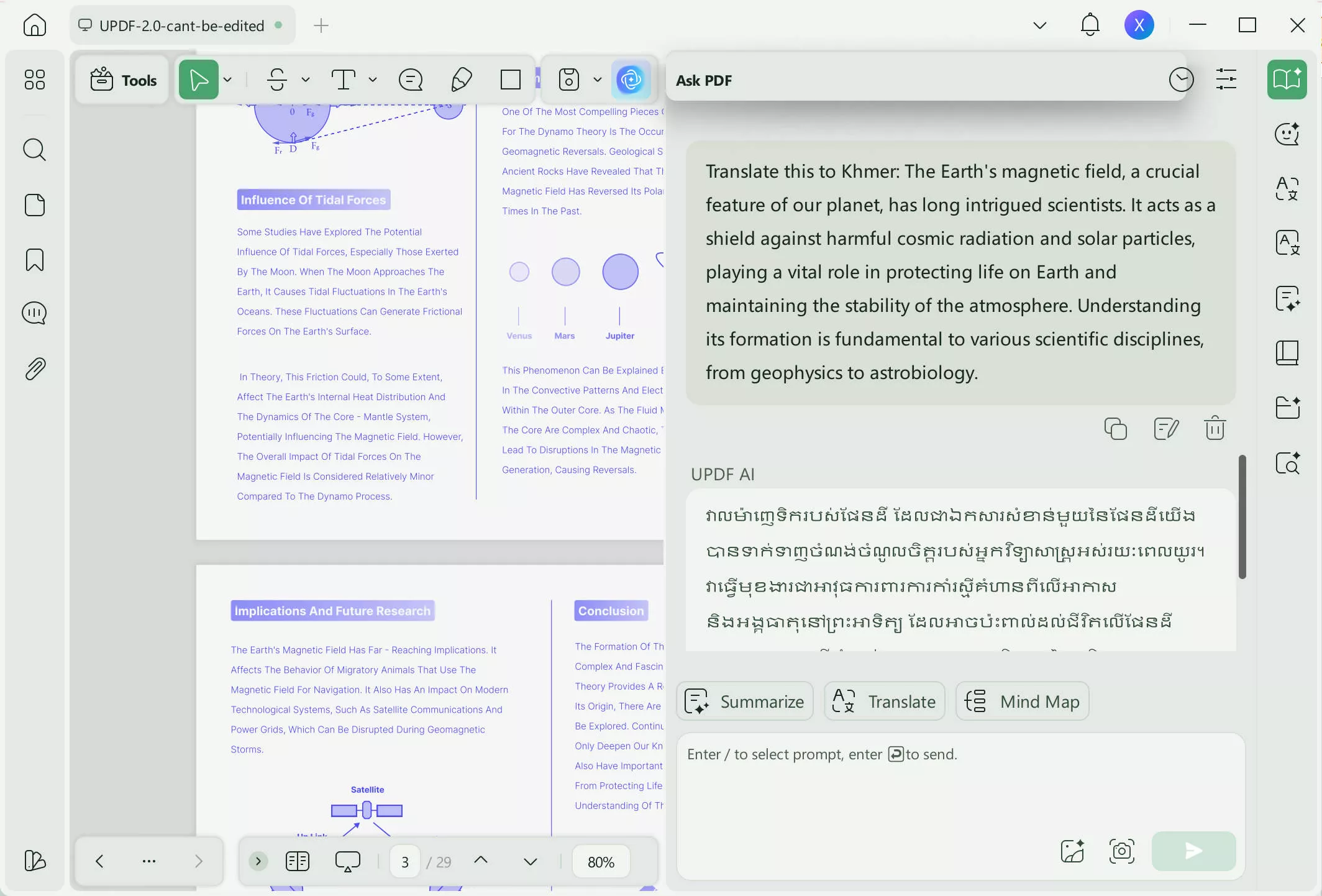Select the pencil markup tool
Viewport: 1322px width, 896px height.
pyautogui.click(x=461, y=80)
